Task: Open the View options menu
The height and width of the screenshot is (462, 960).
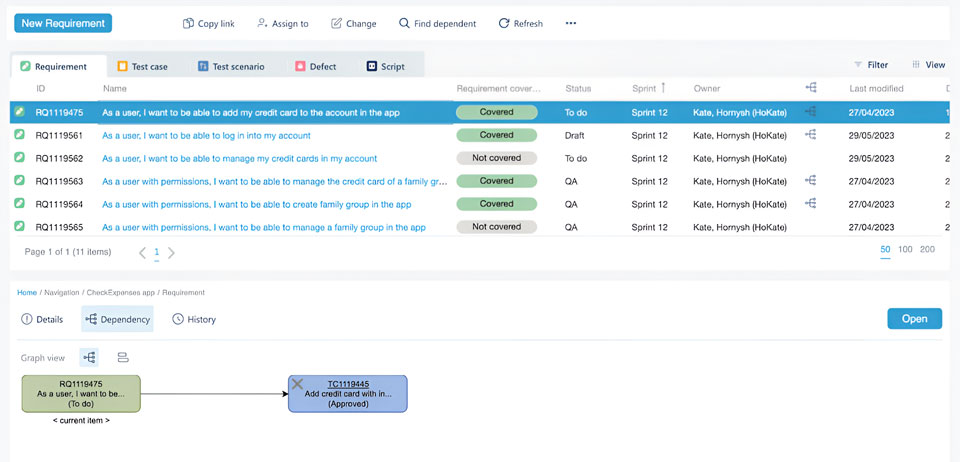Action: coord(927,65)
